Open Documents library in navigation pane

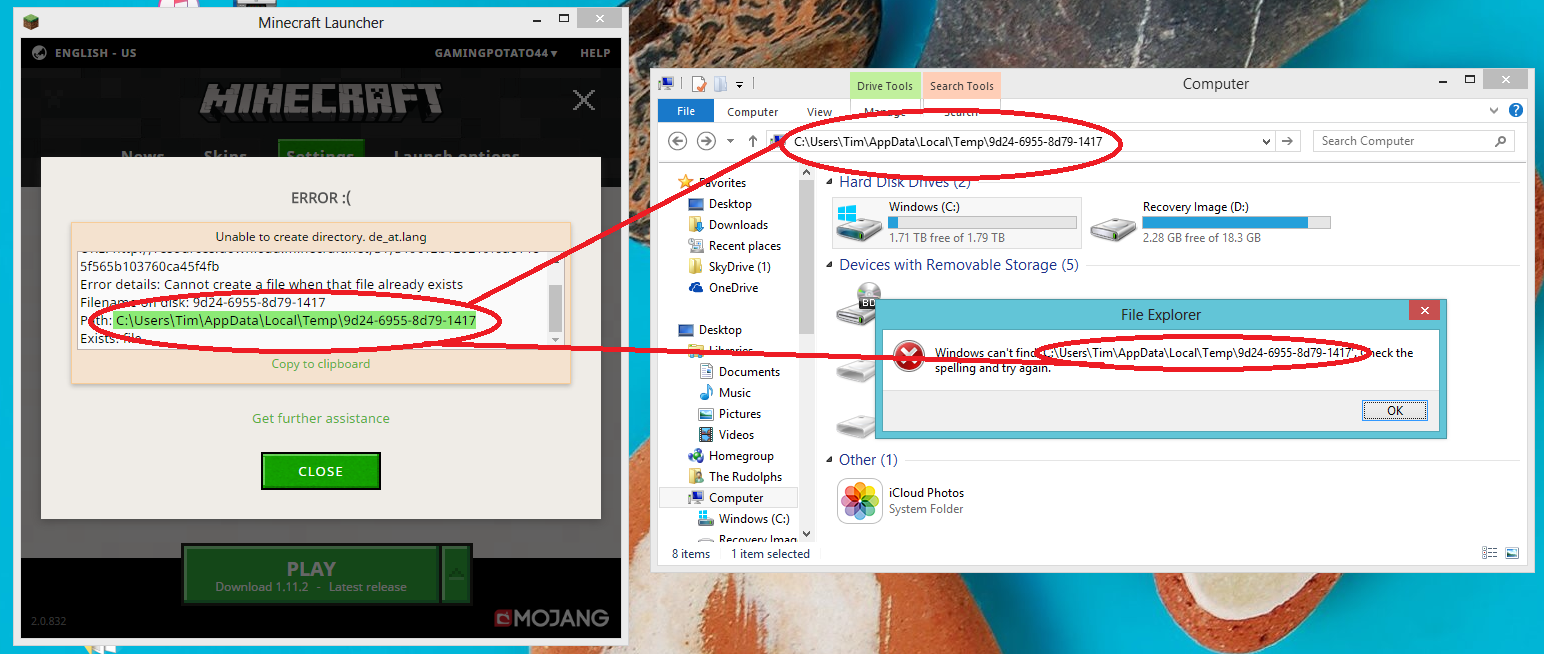click(x=749, y=372)
